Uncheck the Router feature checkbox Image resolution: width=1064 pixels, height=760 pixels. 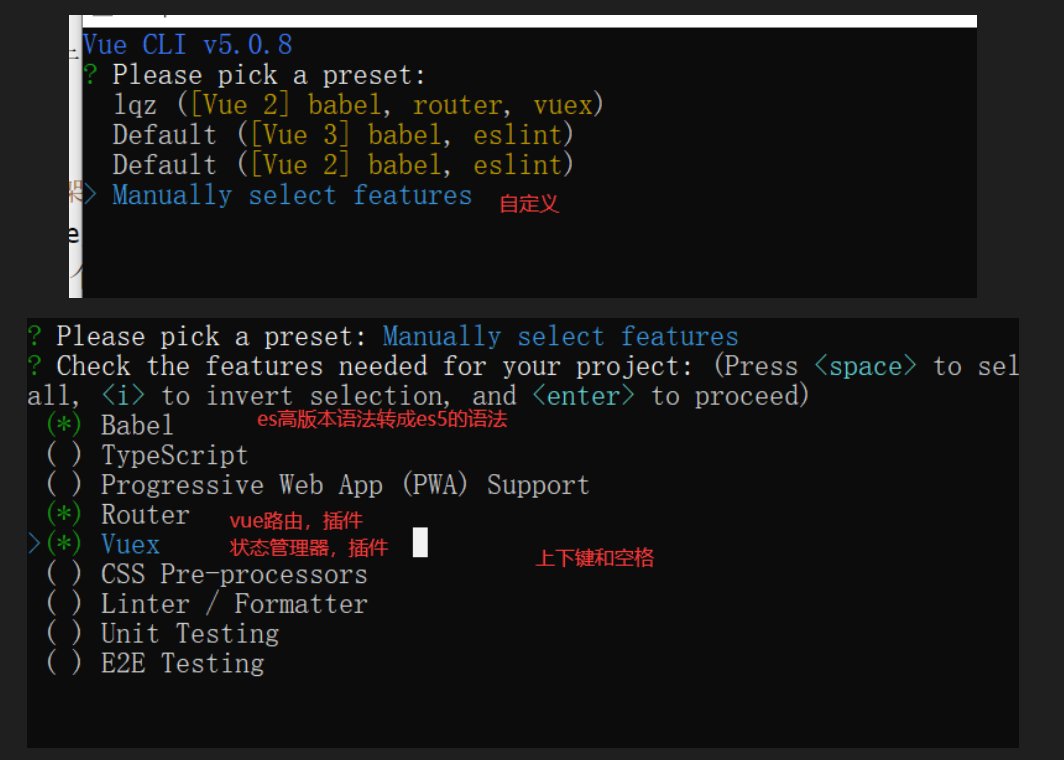(x=64, y=515)
